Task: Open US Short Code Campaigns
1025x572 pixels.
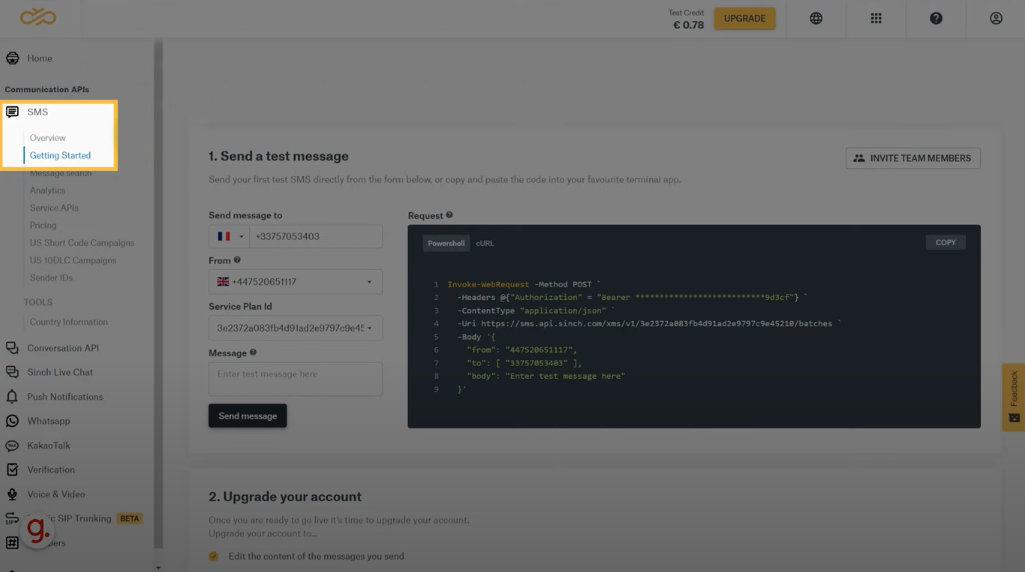Action: click(x=82, y=243)
